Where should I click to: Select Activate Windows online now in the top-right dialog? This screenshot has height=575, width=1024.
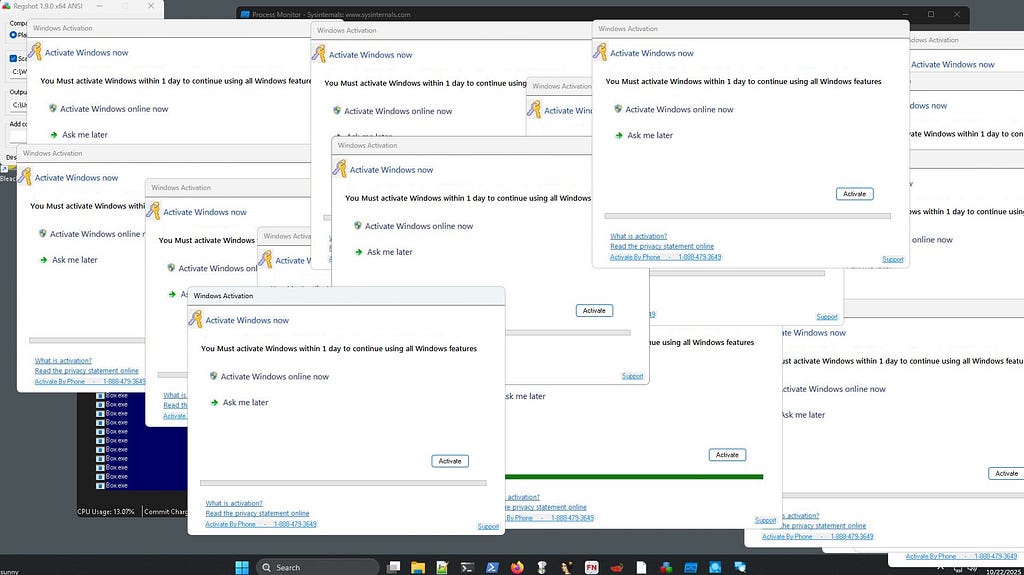coord(679,109)
